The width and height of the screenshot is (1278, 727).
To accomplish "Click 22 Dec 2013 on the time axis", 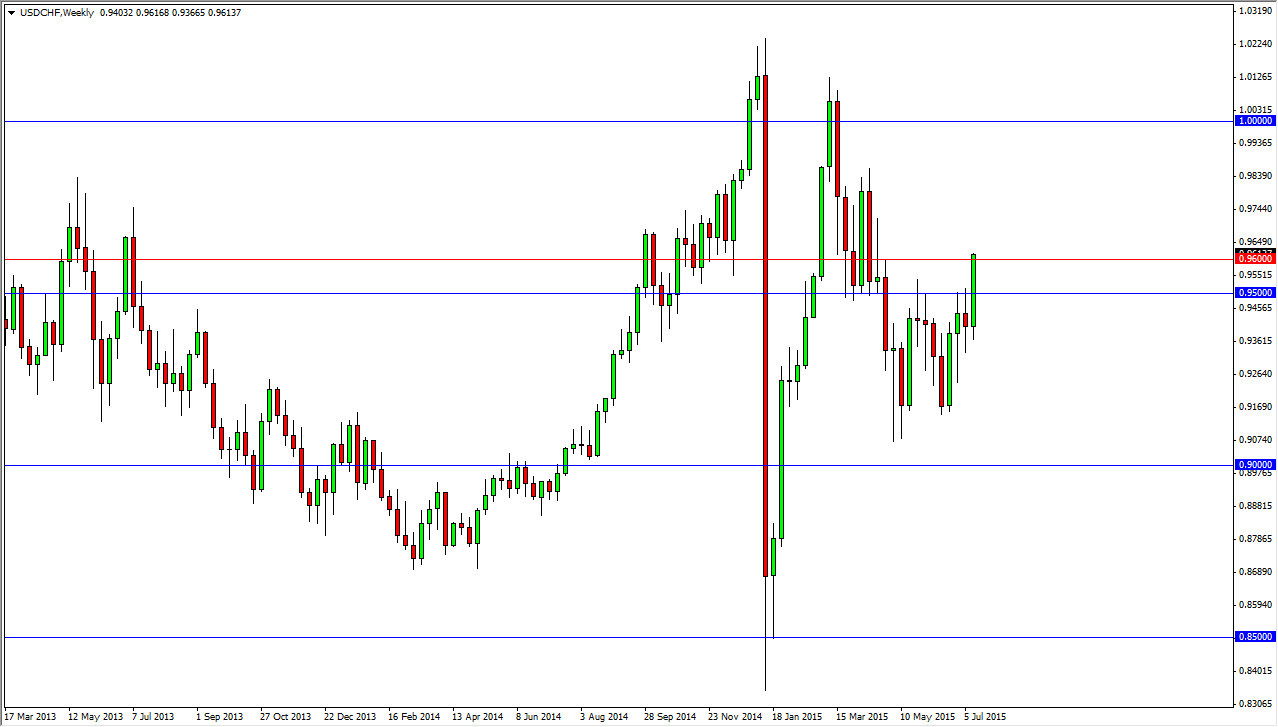I will pos(348,717).
